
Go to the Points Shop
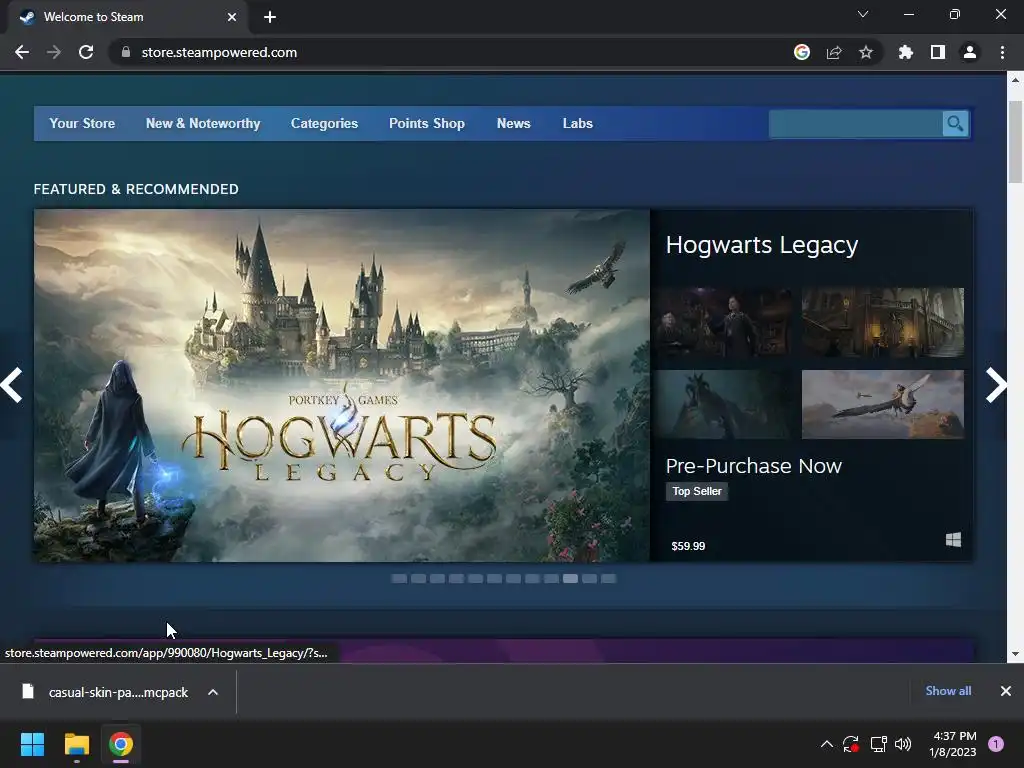pos(427,123)
